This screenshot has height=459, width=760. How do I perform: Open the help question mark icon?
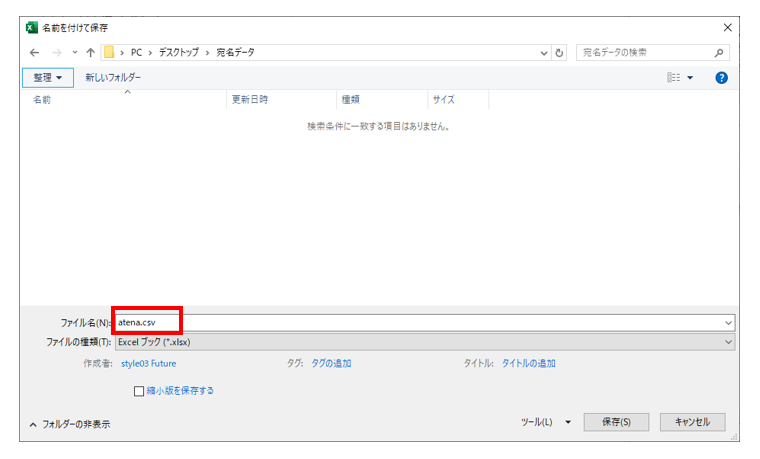tap(721, 77)
